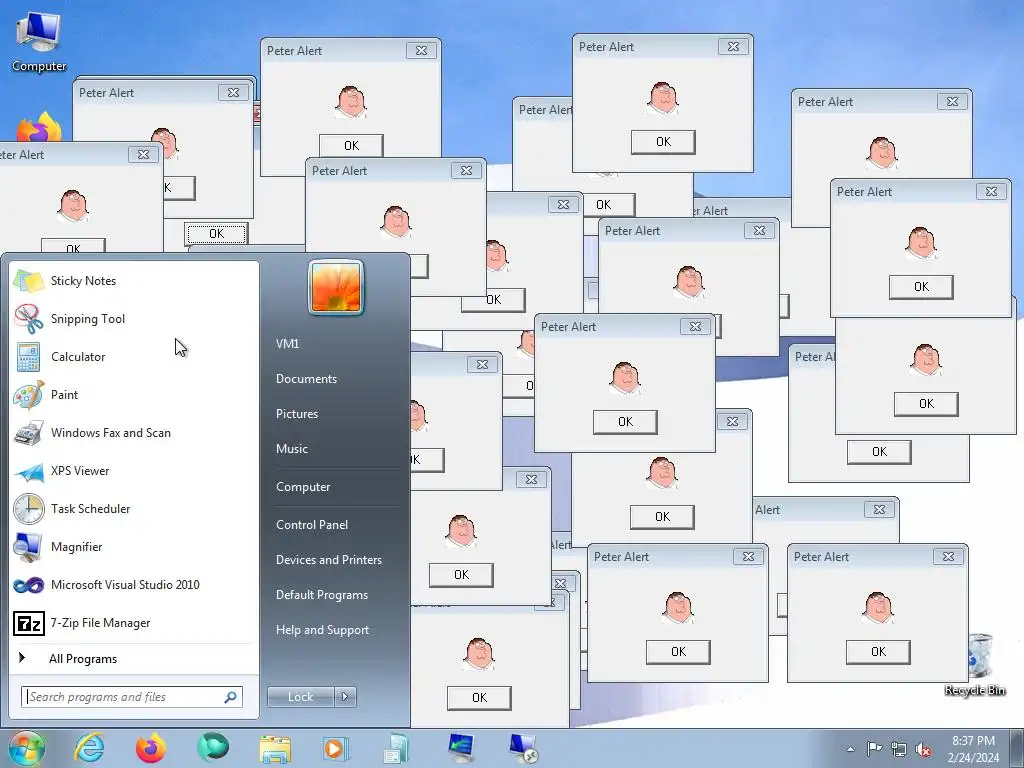Open Action Center flag icon
Image resolution: width=1024 pixels, height=768 pixels.
(874, 749)
